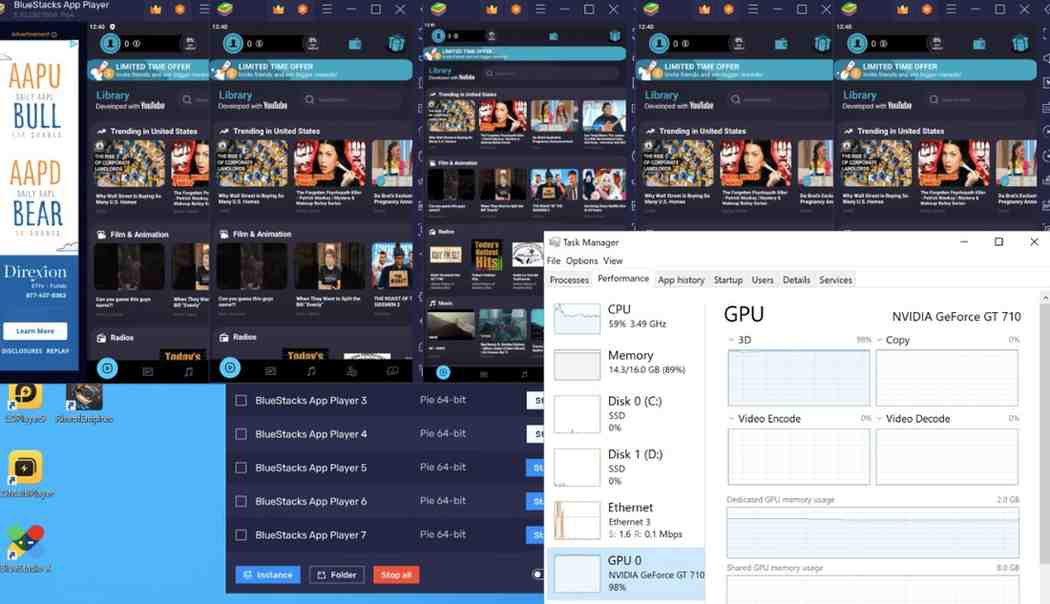
Task: Open Options menu in Task Manager
Action: pyautogui.click(x=581, y=260)
